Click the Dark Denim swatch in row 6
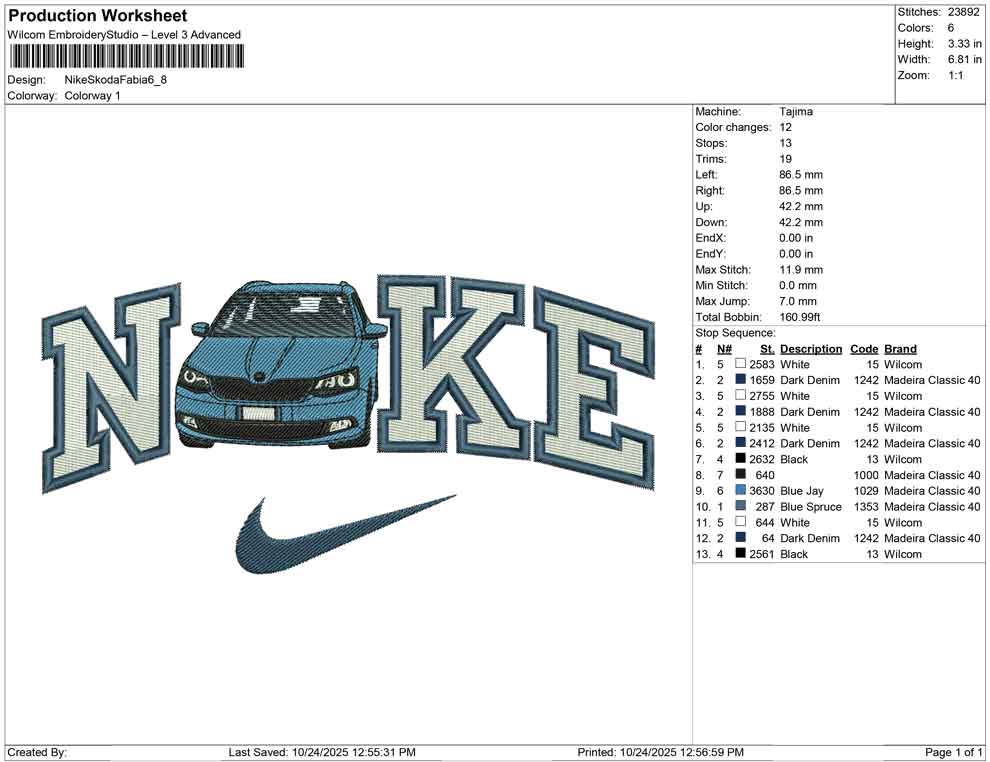Screen dimensions: 990x762 coord(741,443)
